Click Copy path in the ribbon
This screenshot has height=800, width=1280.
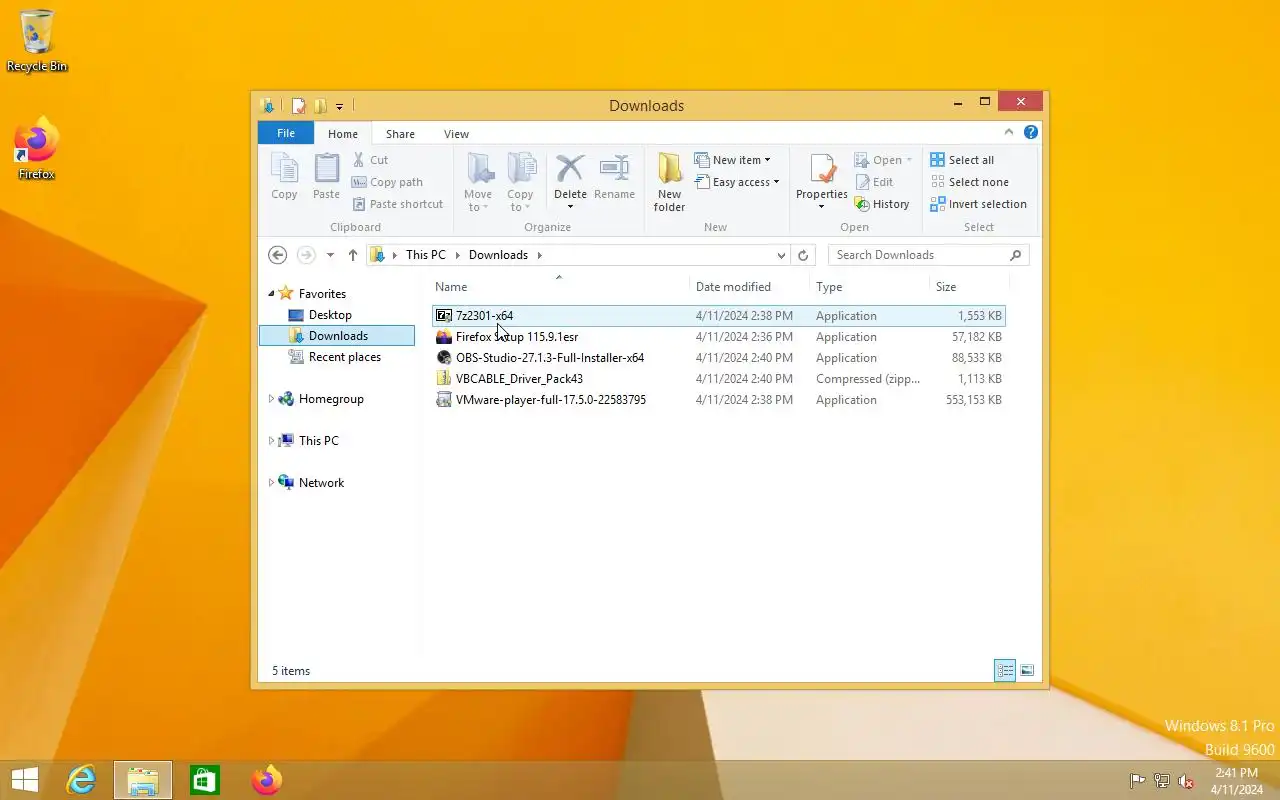coord(387,182)
